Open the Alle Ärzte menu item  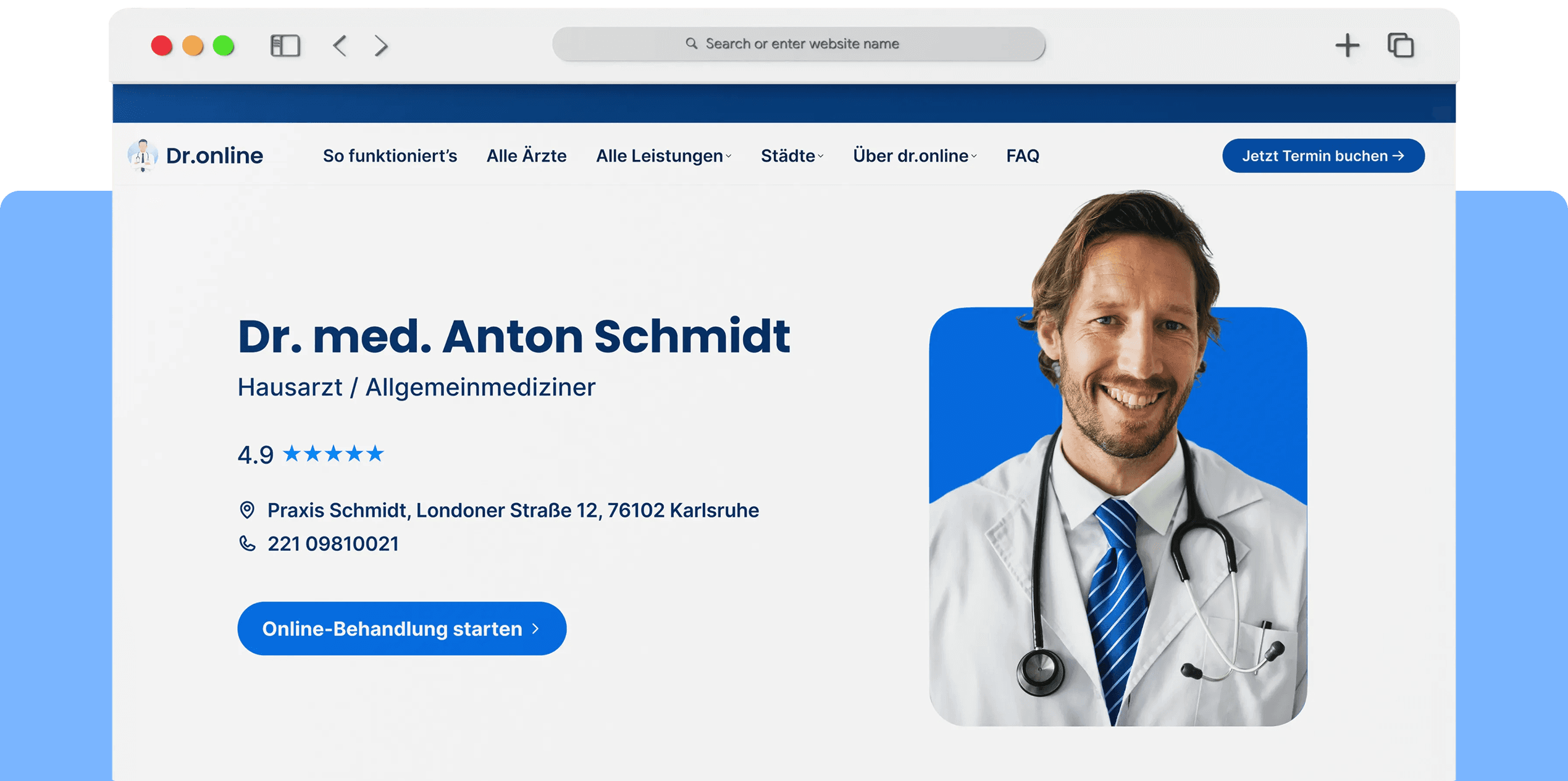point(526,156)
